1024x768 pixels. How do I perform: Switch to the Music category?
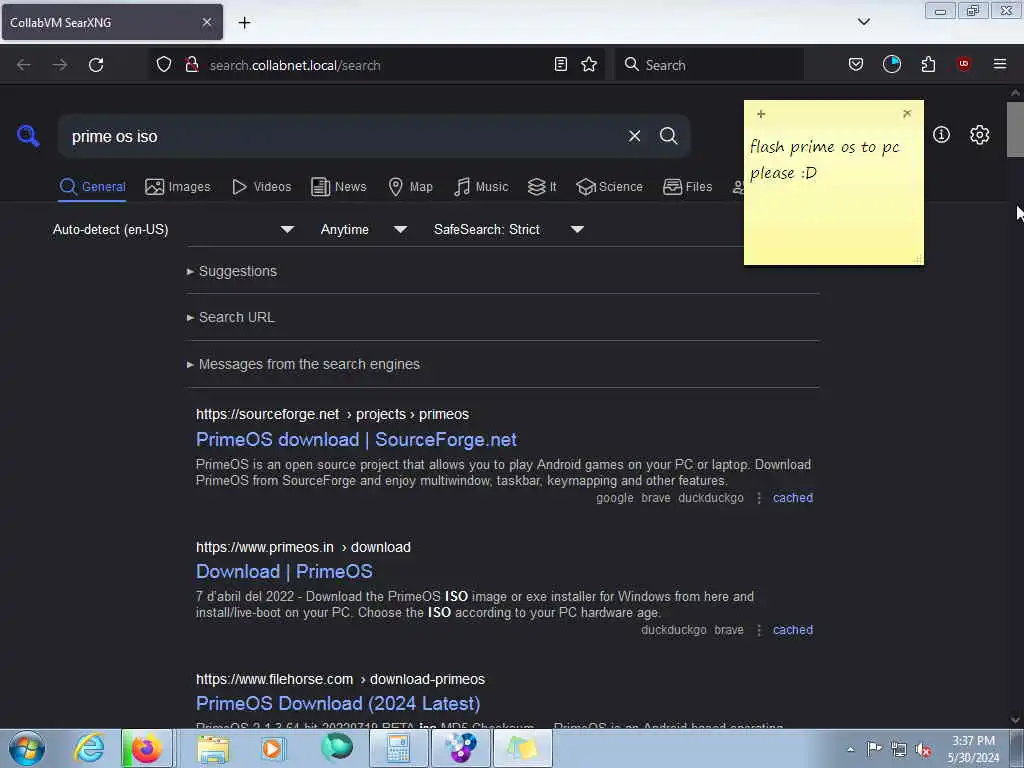pos(481,187)
